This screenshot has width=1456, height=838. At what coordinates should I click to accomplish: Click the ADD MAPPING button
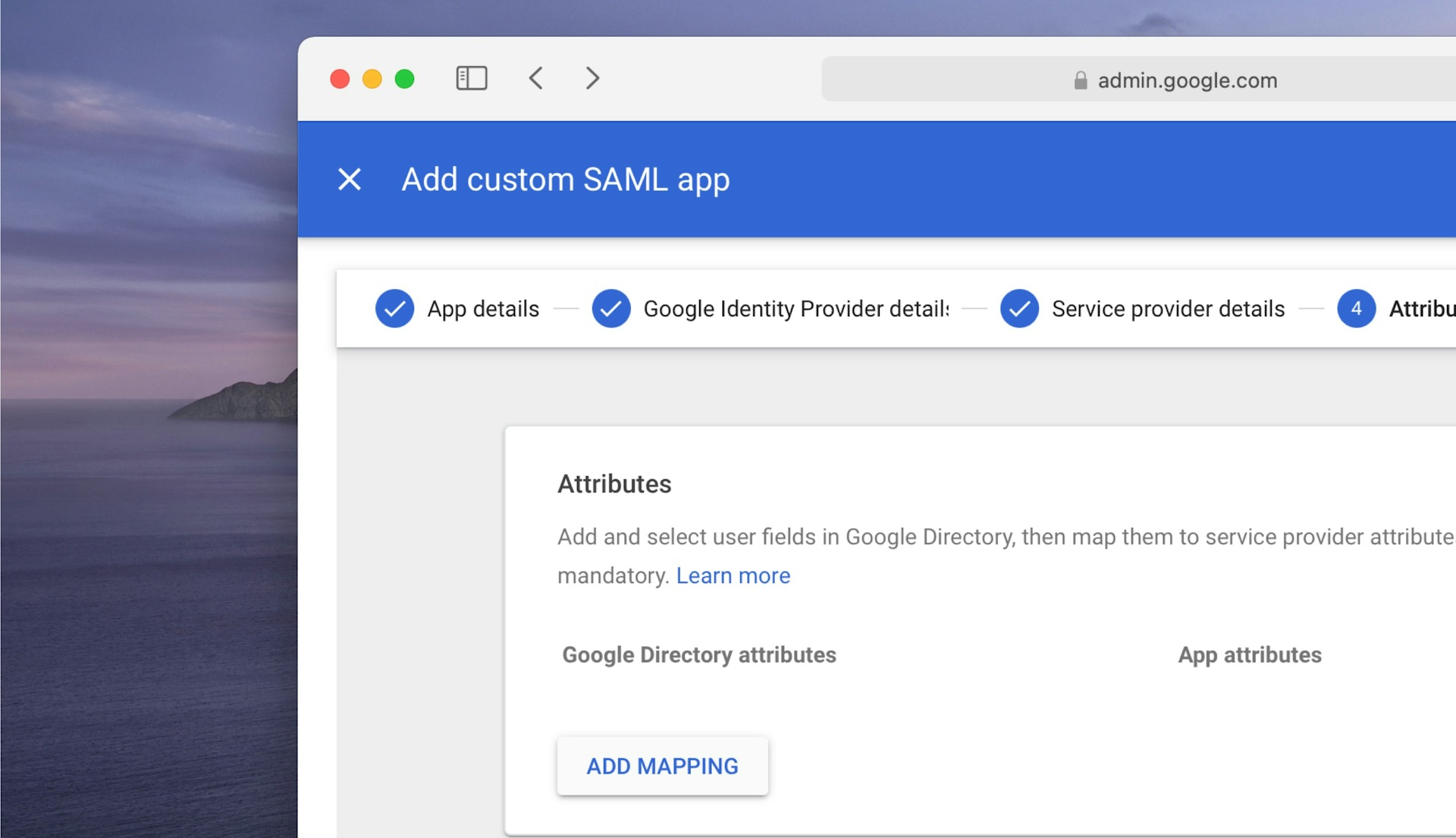click(x=663, y=766)
